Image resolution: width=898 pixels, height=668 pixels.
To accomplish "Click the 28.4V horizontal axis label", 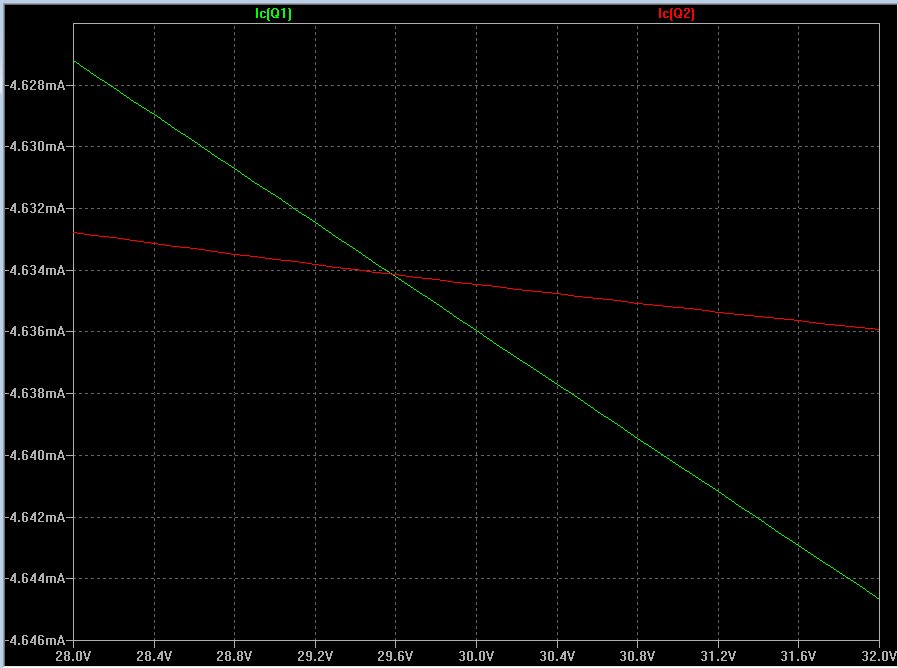I will (153, 656).
